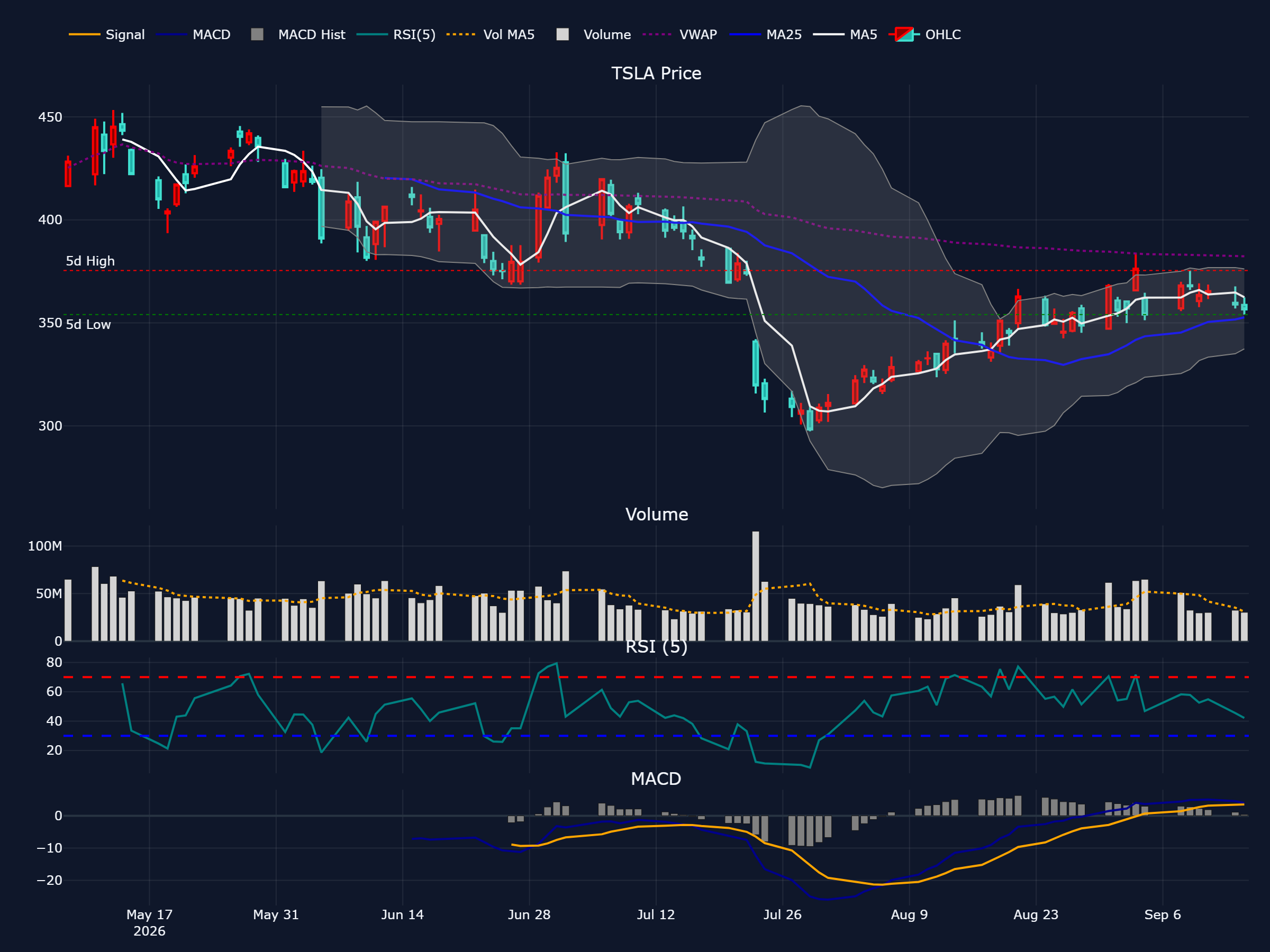This screenshot has width=1270, height=952.
Task: Click the Volume subplot title
Action: click(656, 514)
